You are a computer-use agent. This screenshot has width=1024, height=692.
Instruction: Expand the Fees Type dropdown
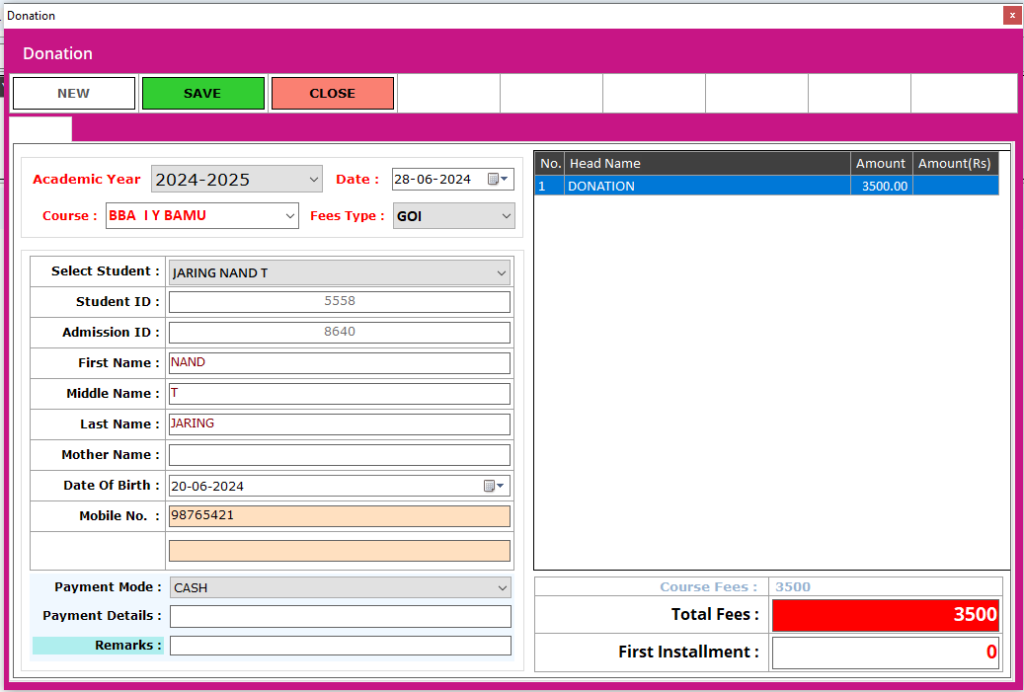pos(505,216)
